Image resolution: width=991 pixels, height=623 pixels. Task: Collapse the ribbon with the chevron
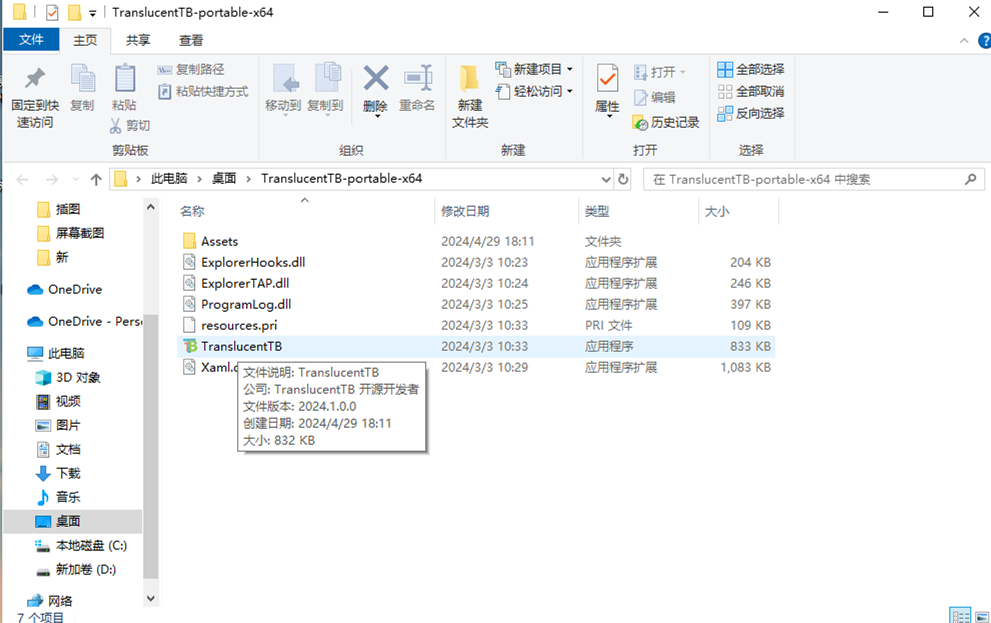click(964, 41)
